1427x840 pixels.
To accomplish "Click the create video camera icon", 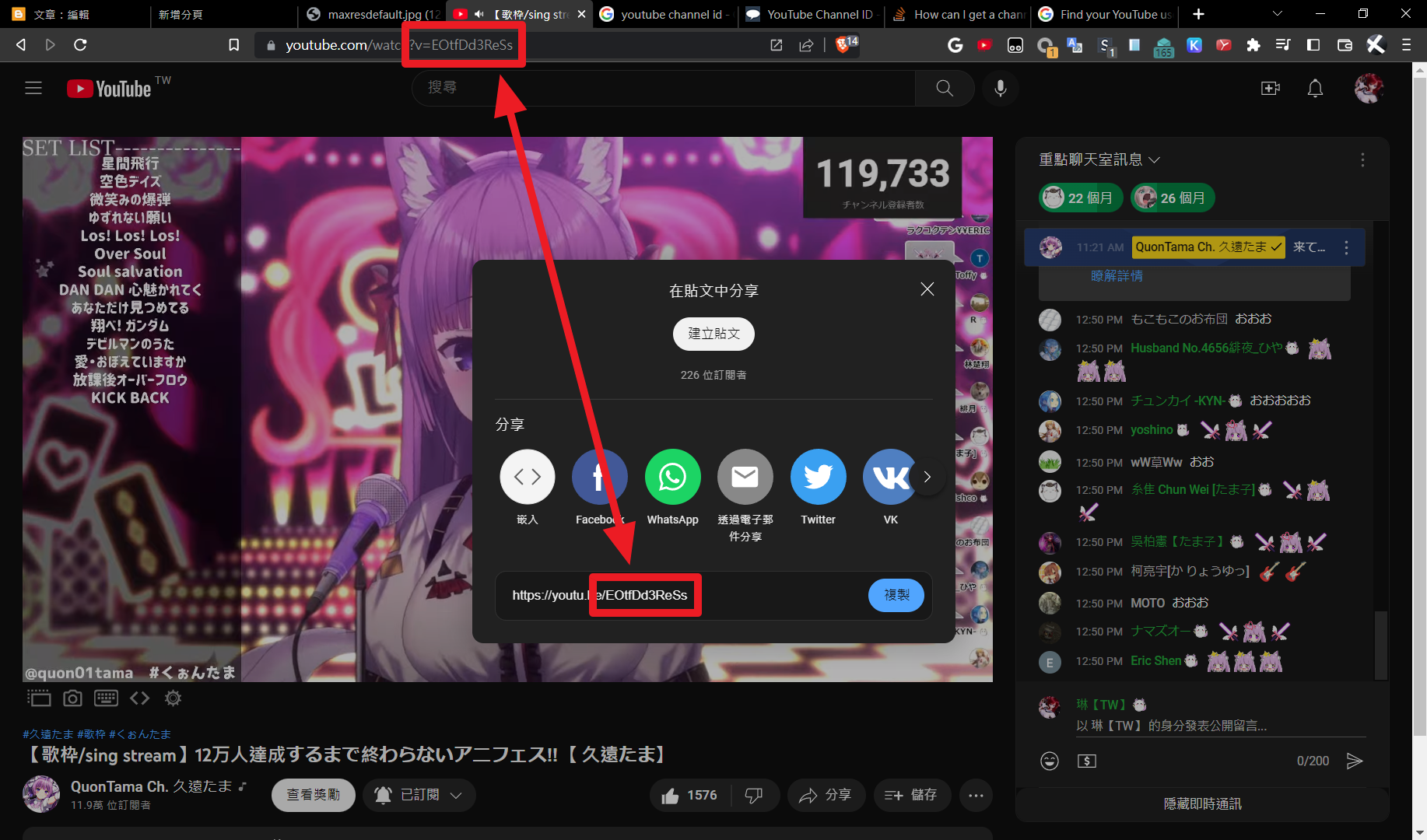I will (x=1270, y=89).
